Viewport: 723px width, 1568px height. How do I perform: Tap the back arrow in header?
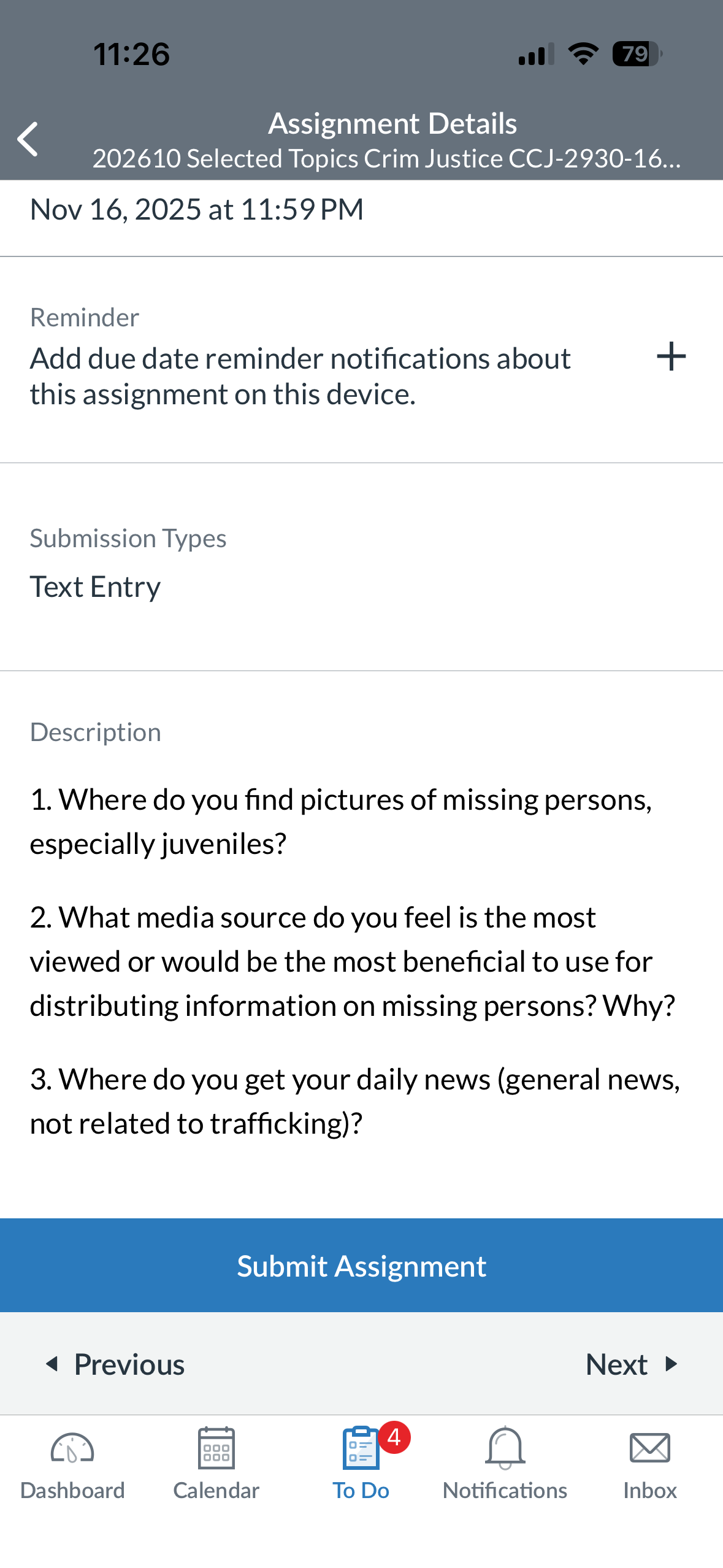(x=28, y=139)
